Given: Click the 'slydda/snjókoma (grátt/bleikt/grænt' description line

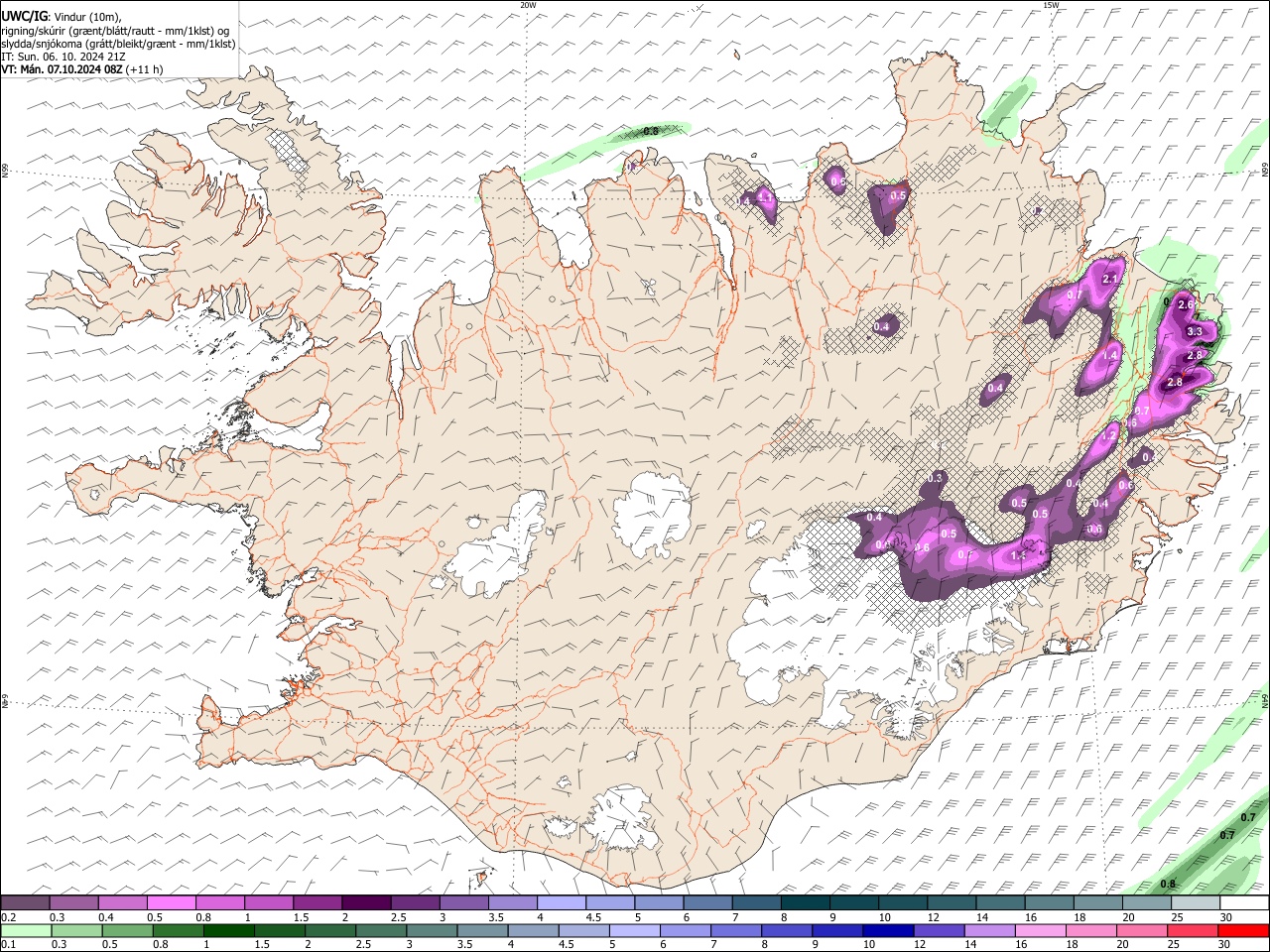Looking at the screenshot, I should click(118, 44).
